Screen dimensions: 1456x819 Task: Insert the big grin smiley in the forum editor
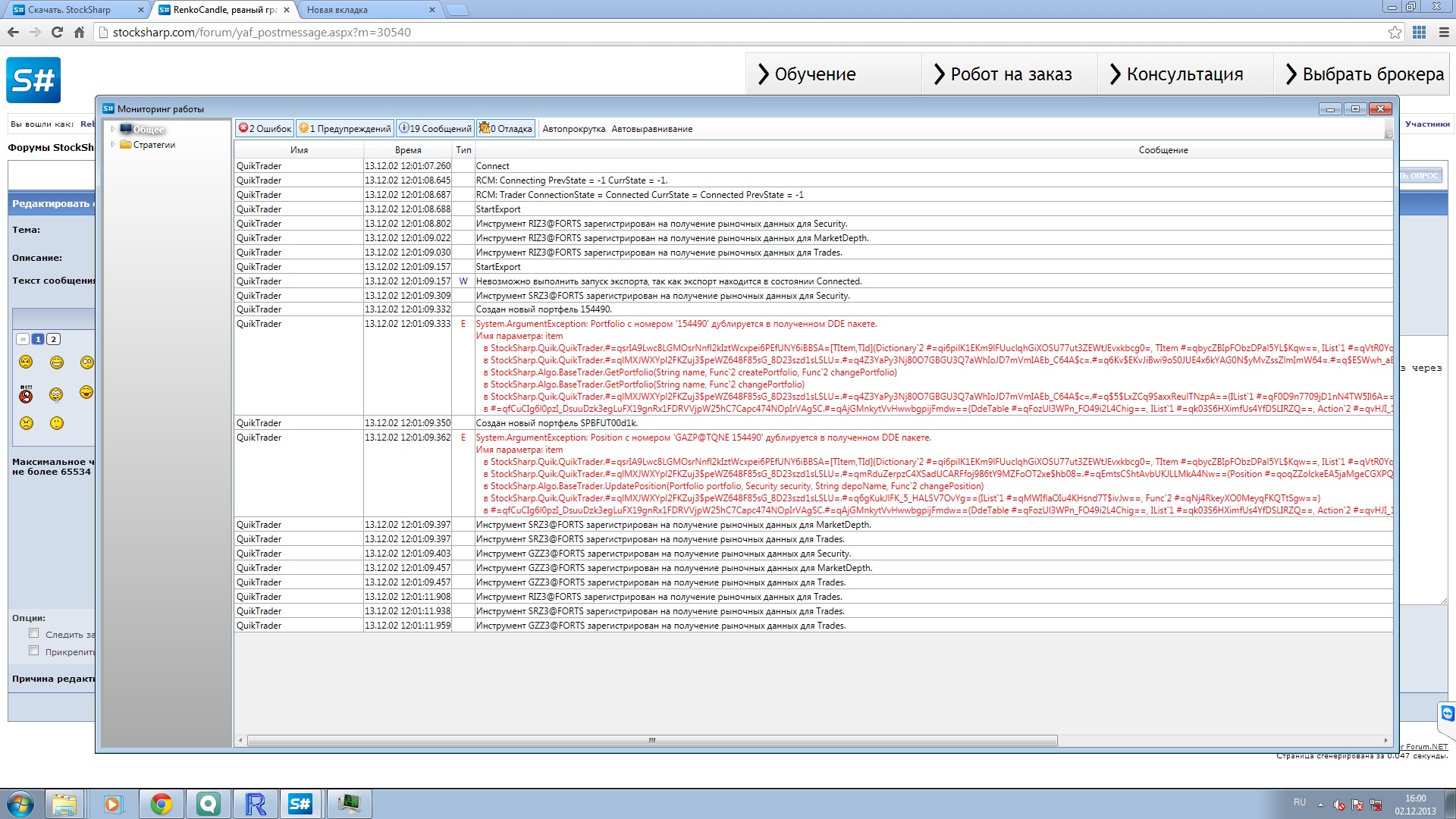pos(56,362)
